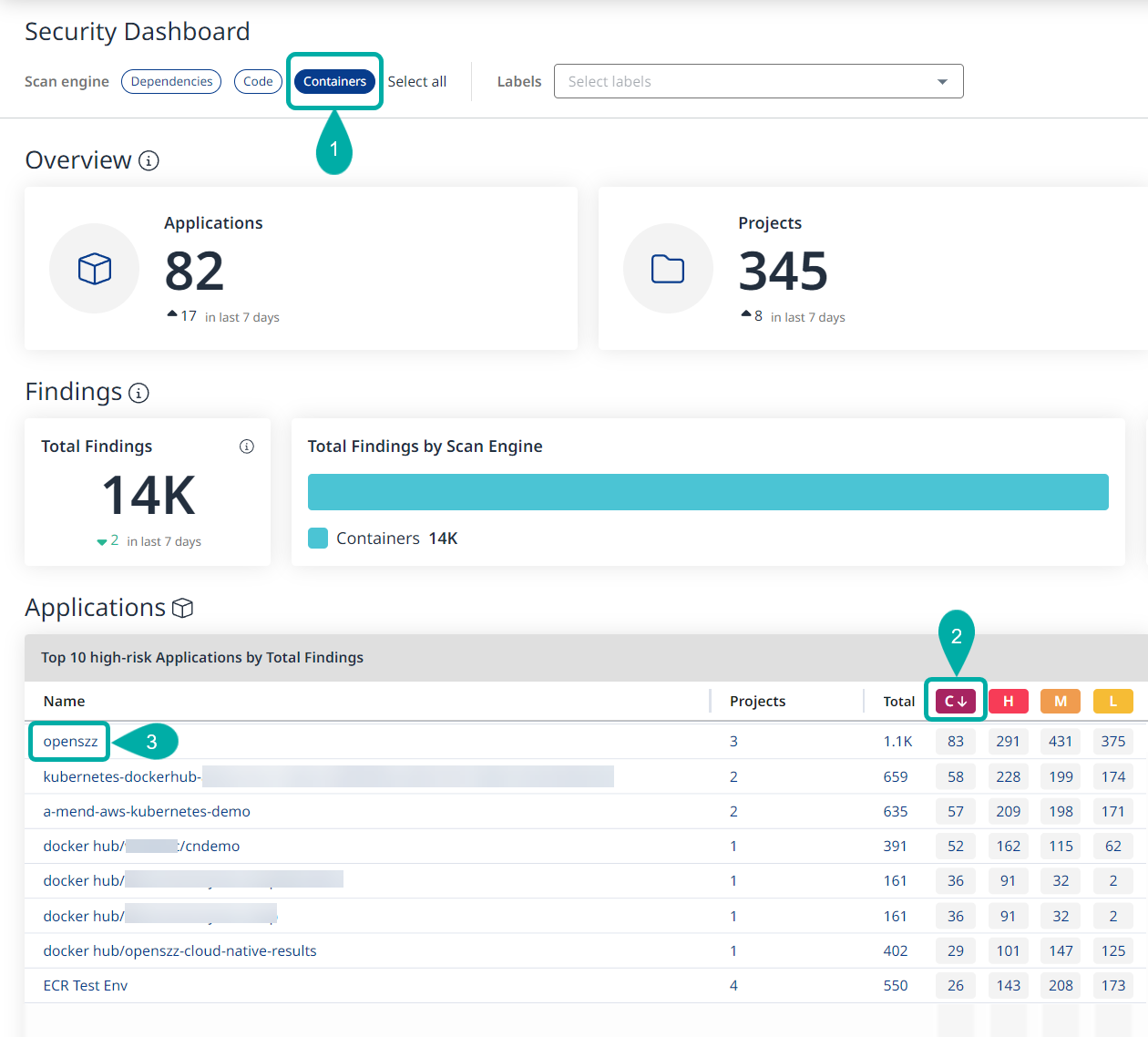1148x1037 pixels.
Task: Sort by the Low severity column badge
Action: click(x=1112, y=701)
